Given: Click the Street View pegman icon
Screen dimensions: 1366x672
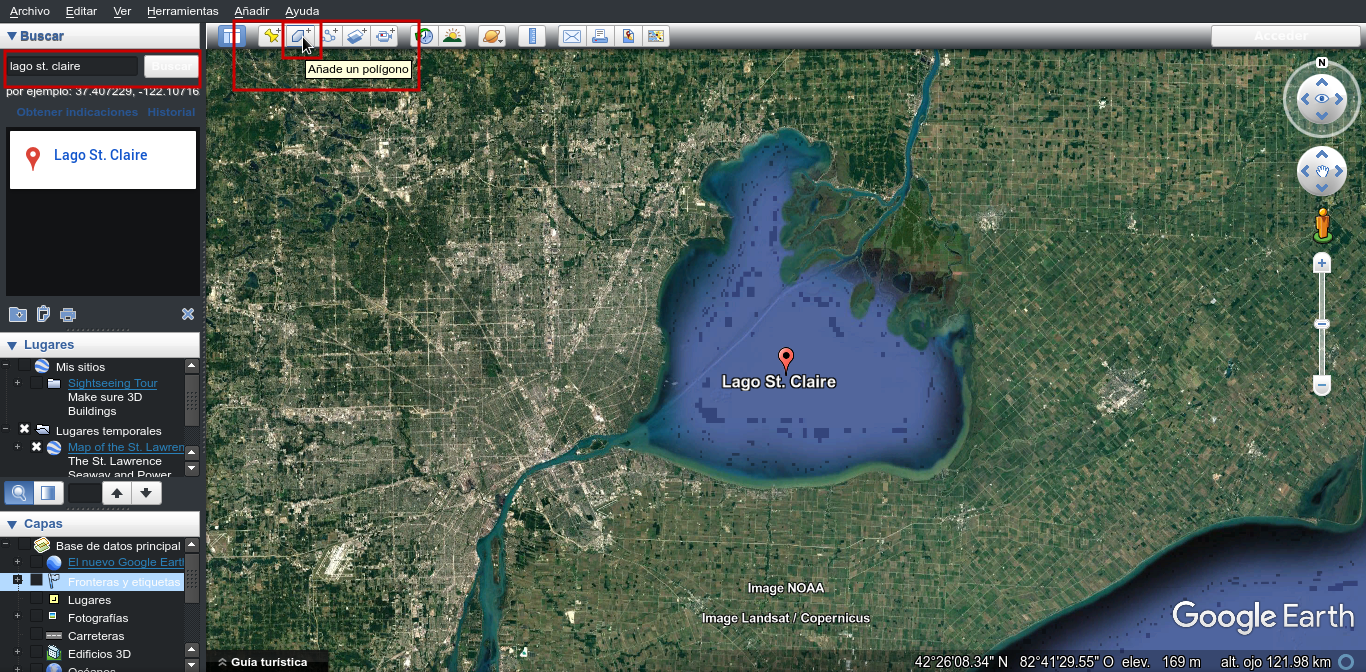Looking at the screenshot, I should click(1322, 224).
